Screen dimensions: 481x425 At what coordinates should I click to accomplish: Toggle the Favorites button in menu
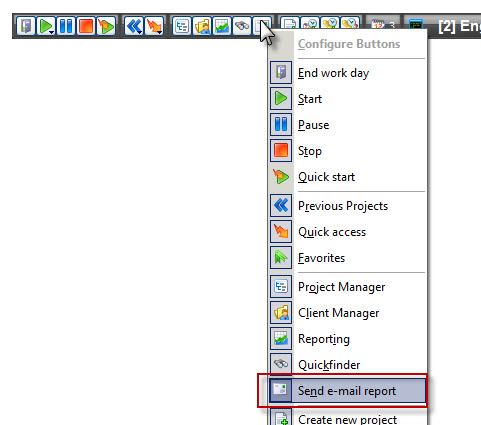[347, 258]
